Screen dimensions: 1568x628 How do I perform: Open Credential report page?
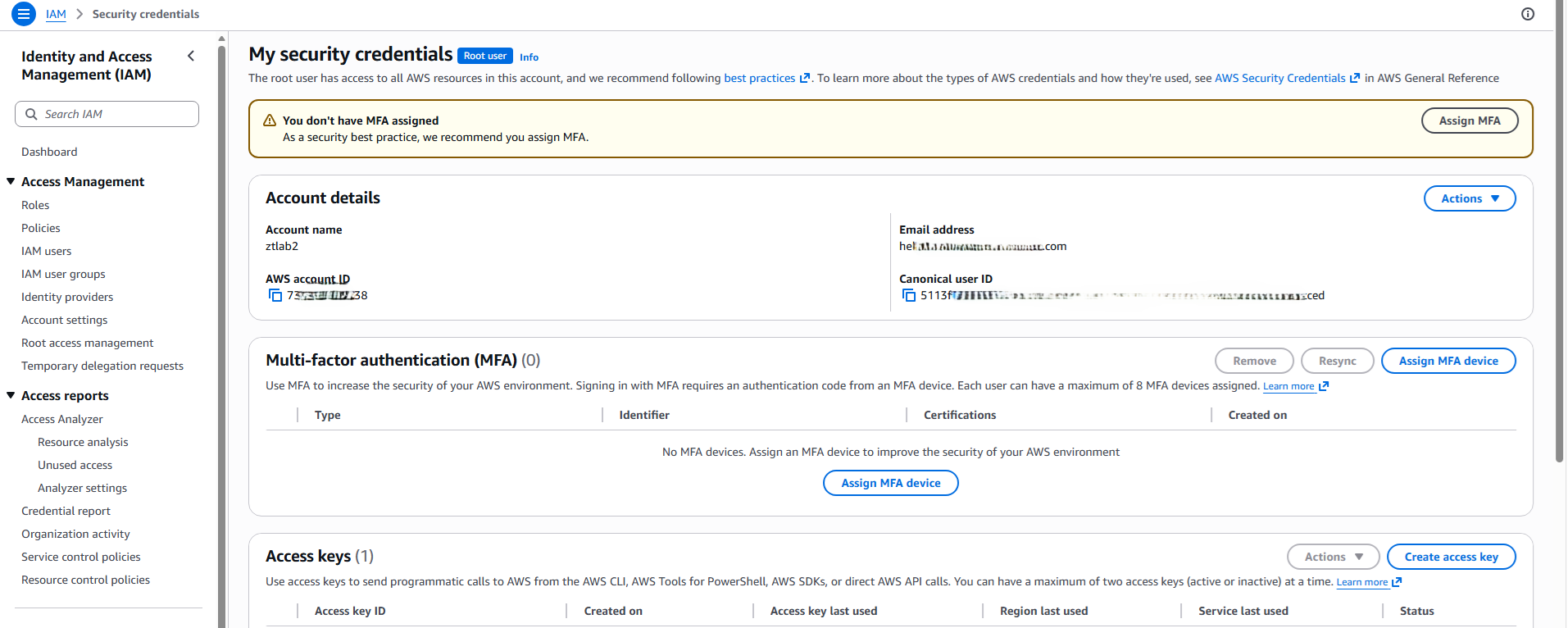point(66,511)
